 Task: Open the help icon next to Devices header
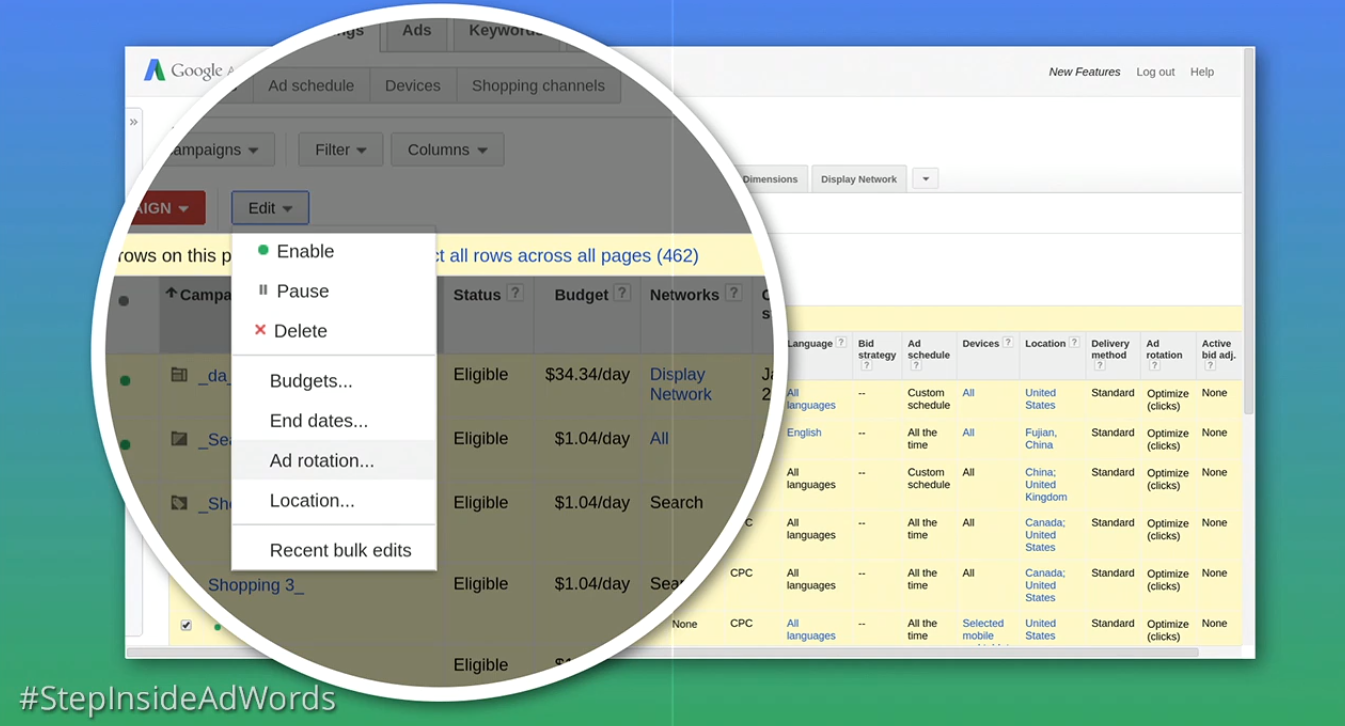coord(1008,343)
